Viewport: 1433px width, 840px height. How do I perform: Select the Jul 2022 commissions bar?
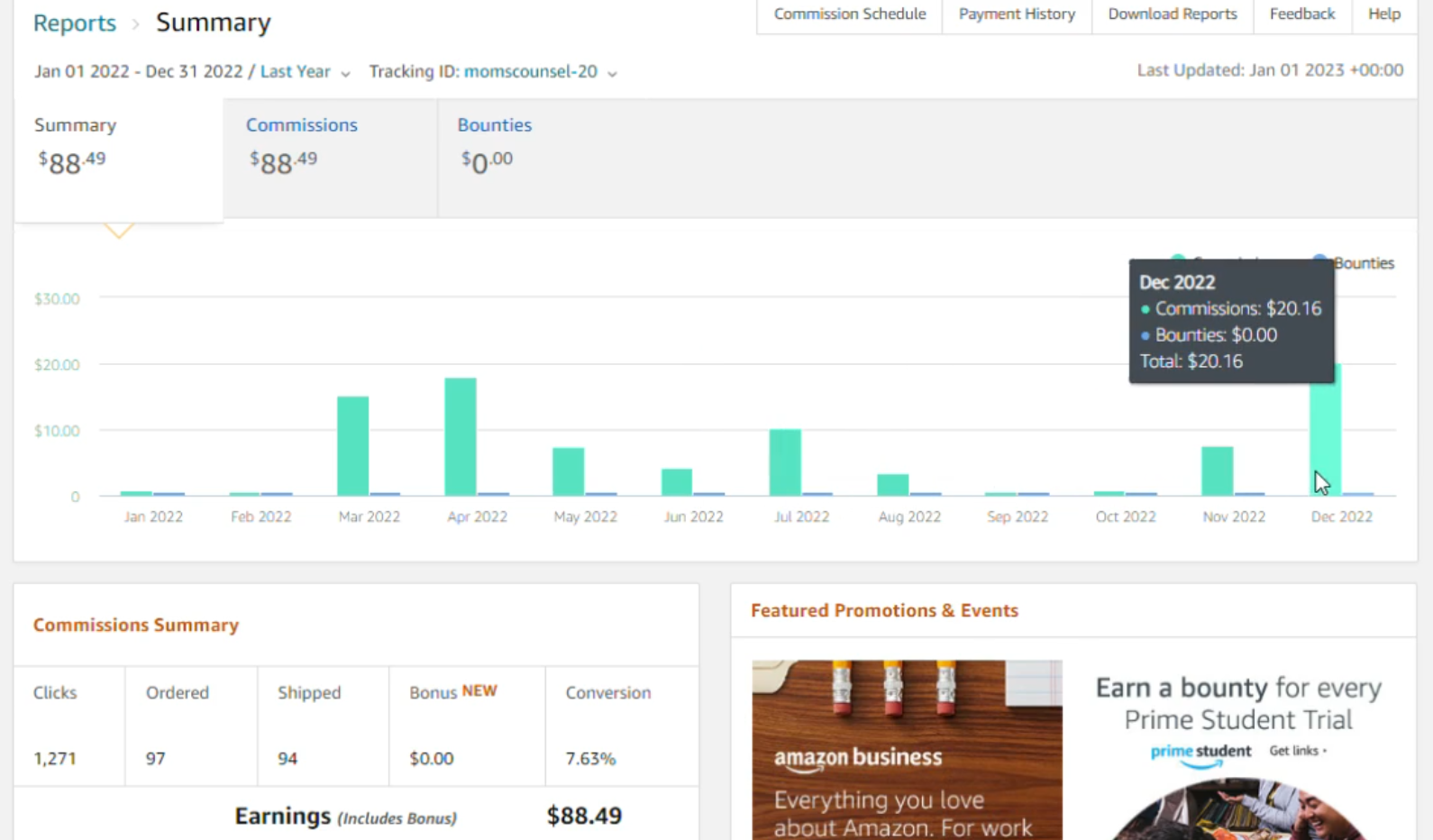pos(785,462)
